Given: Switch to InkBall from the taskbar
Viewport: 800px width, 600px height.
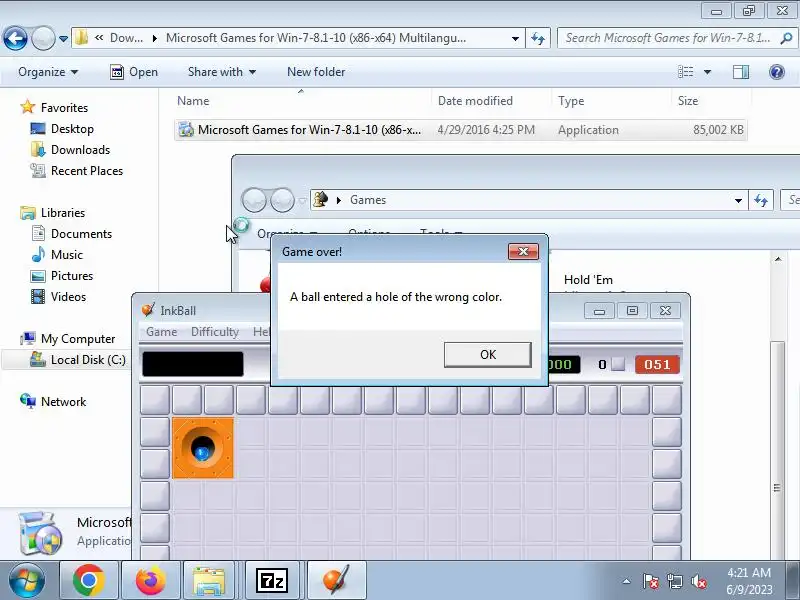Looking at the screenshot, I should point(336,580).
